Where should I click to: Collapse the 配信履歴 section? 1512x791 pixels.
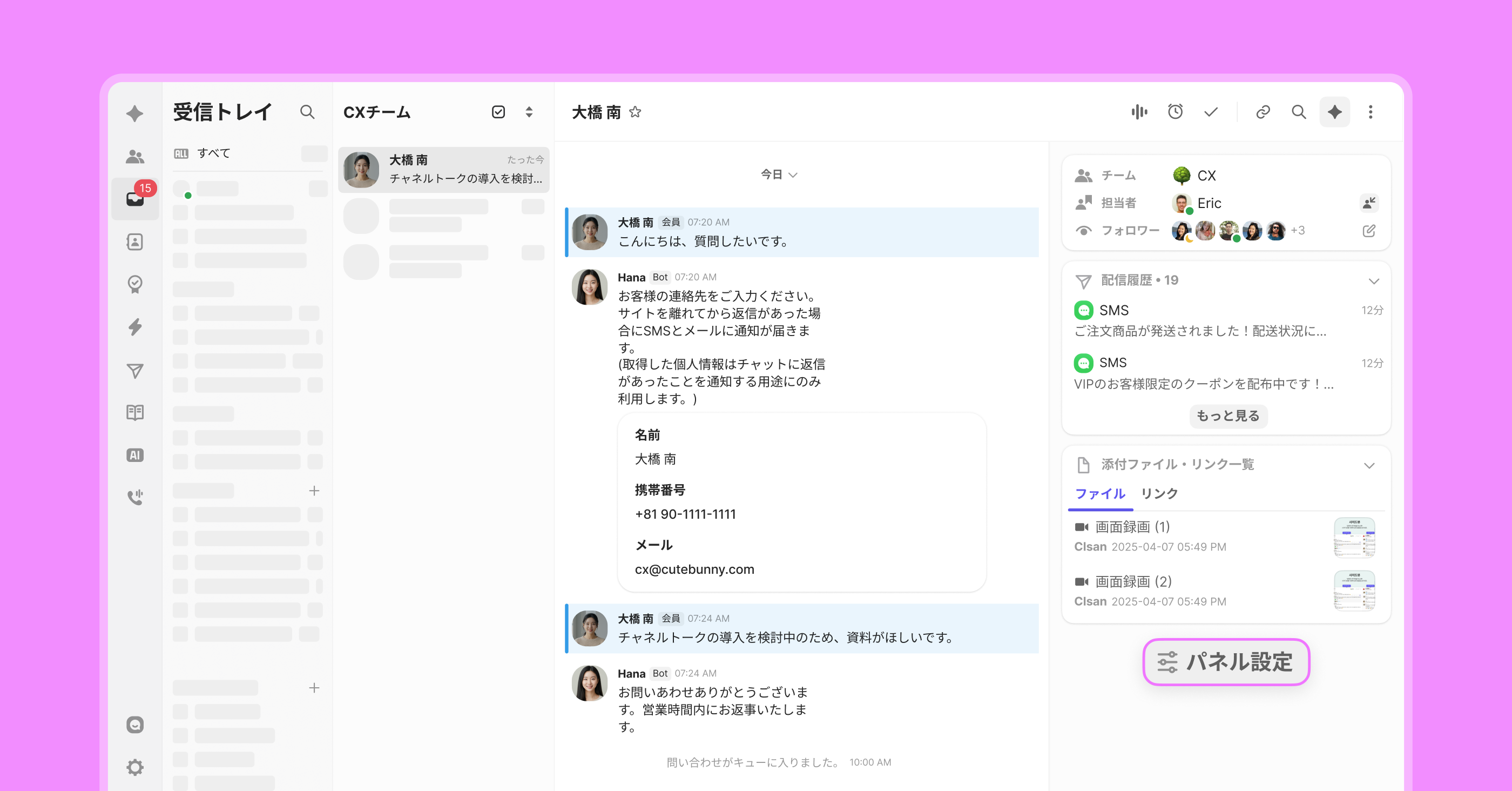pyautogui.click(x=1373, y=281)
